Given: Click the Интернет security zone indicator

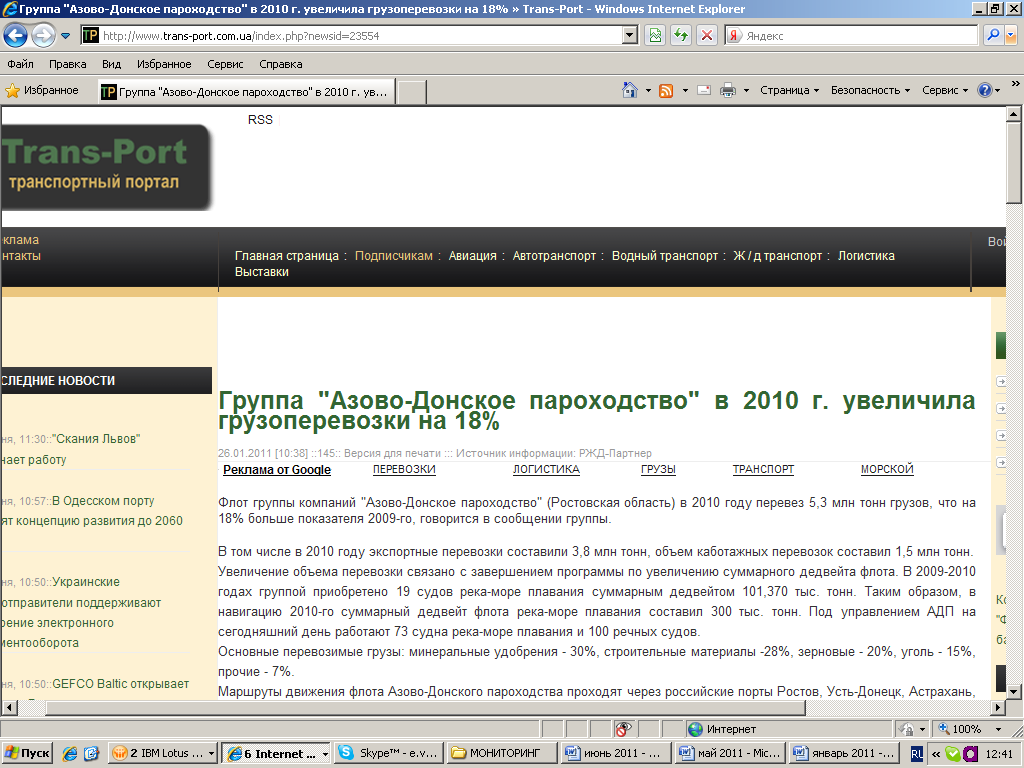Looking at the screenshot, I should coord(723,729).
